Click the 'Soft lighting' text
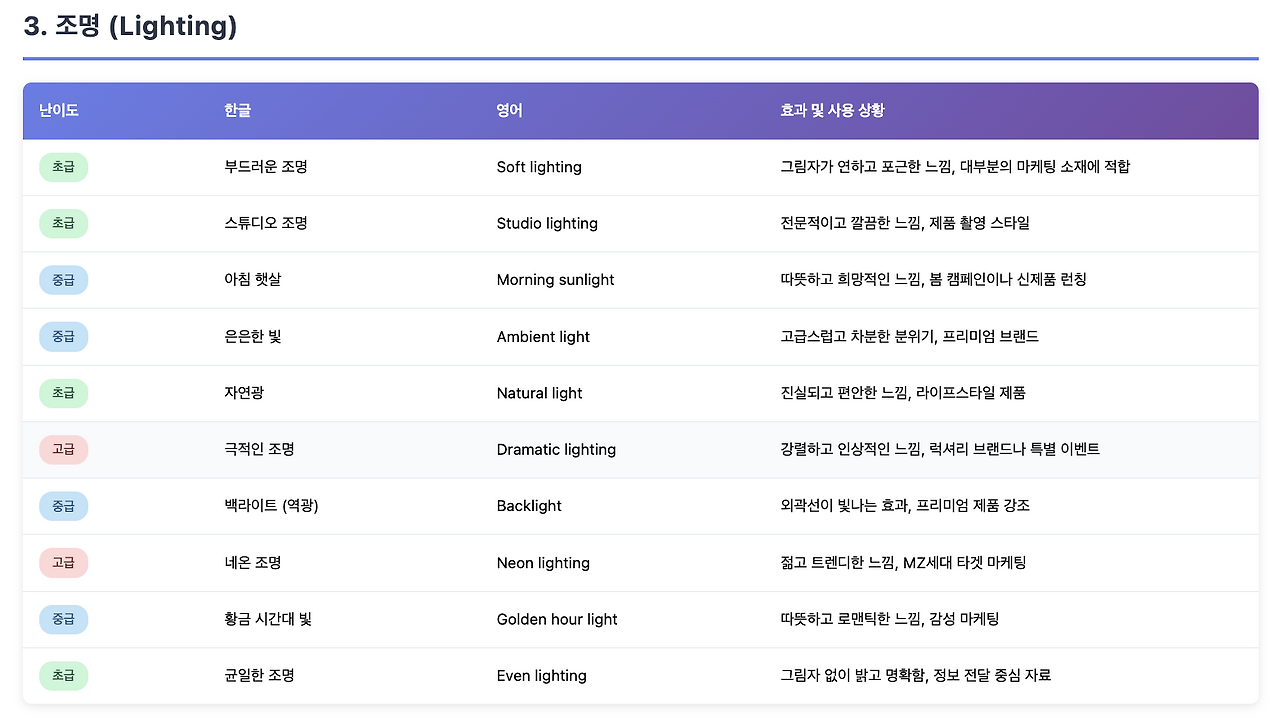 coord(539,167)
